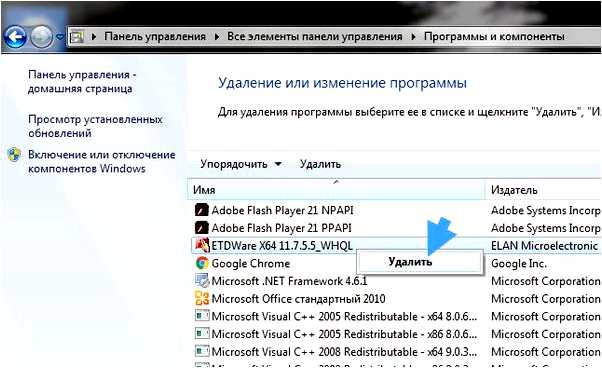Image resolution: width=602 pixels, height=368 pixels.
Task: Select Программы и компоненты breadcrumb
Action: [x=494, y=36]
